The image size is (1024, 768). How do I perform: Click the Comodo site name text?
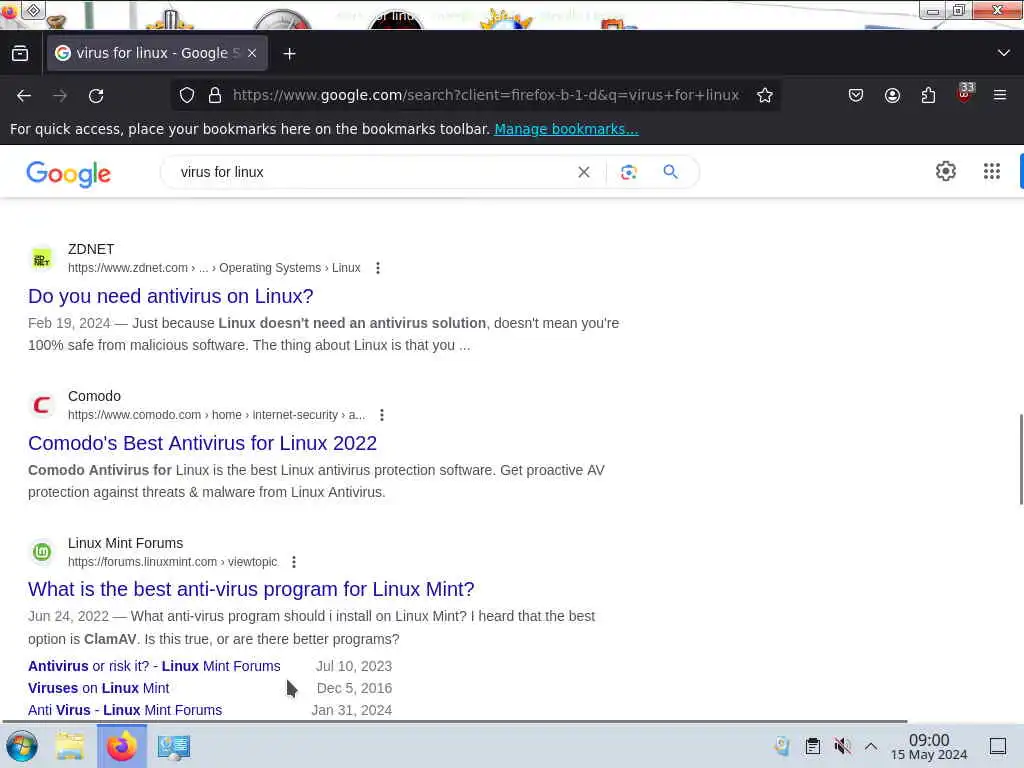[x=94, y=396]
